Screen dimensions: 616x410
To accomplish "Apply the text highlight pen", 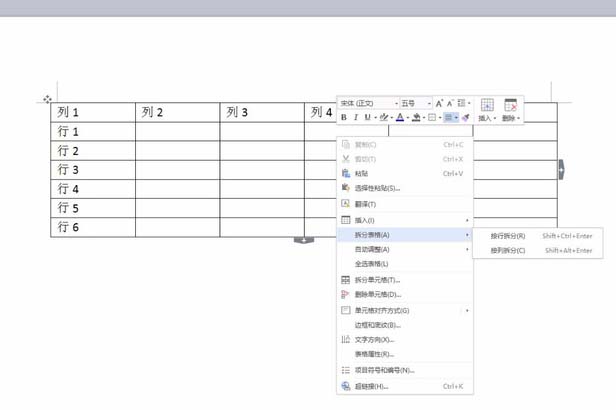I will click(x=384, y=117).
